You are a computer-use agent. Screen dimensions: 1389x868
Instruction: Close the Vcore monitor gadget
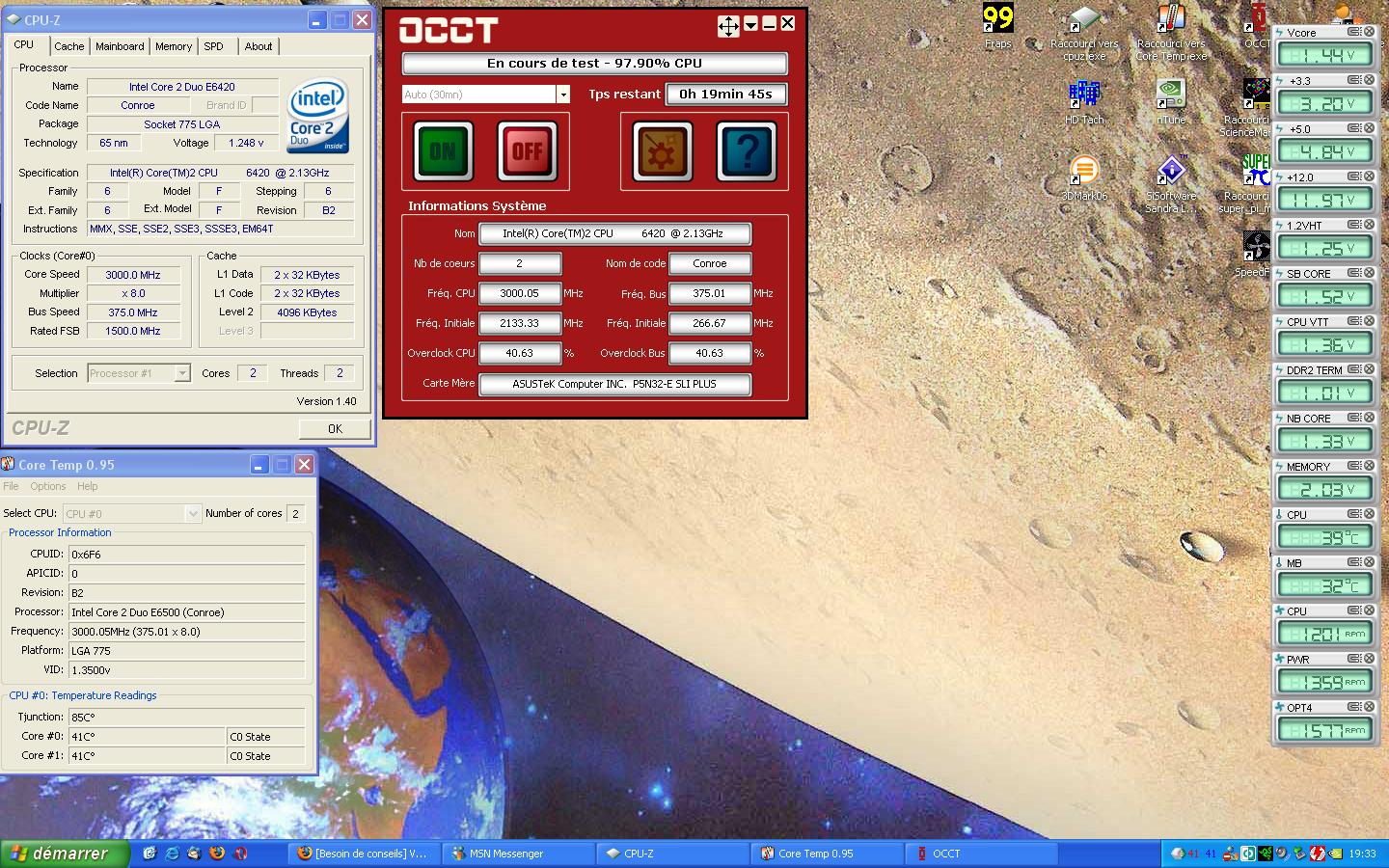(x=1369, y=32)
